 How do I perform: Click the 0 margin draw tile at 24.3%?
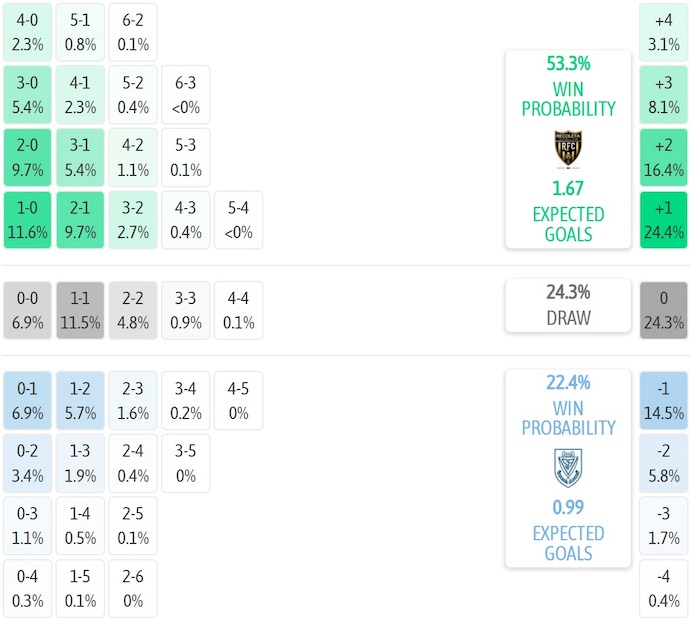[x=663, y=311]
